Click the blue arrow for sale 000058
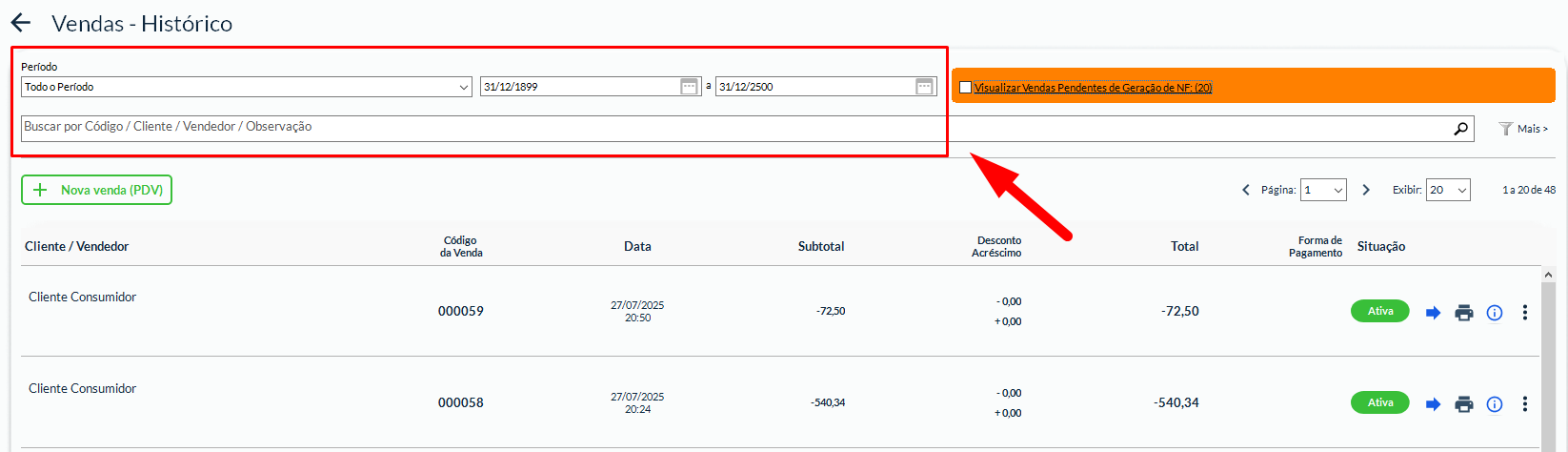Viewport: 1568px width, 452px height. pyautogui.click(x=1433, y=404)
